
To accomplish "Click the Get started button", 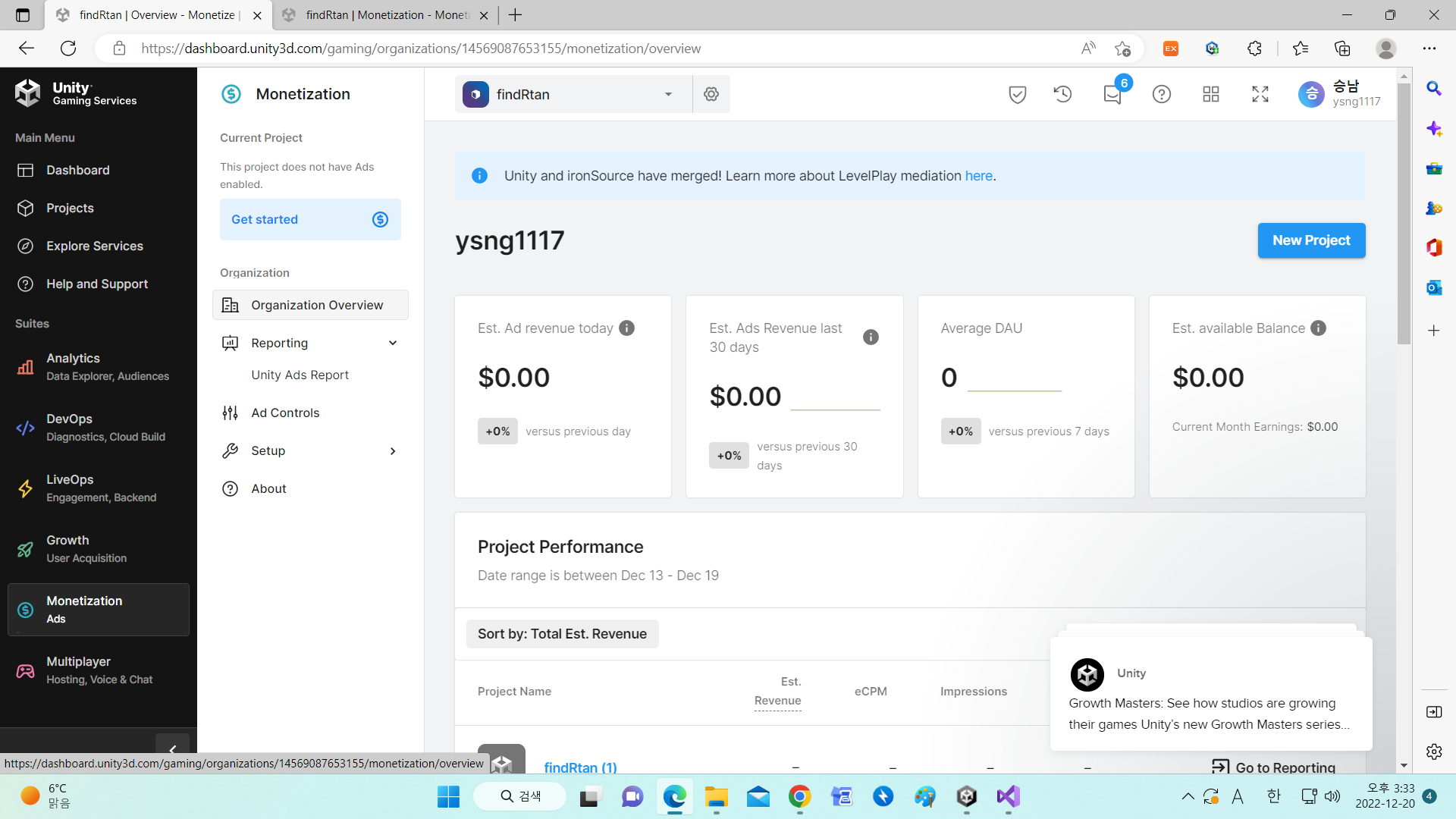I will [310, 219].
